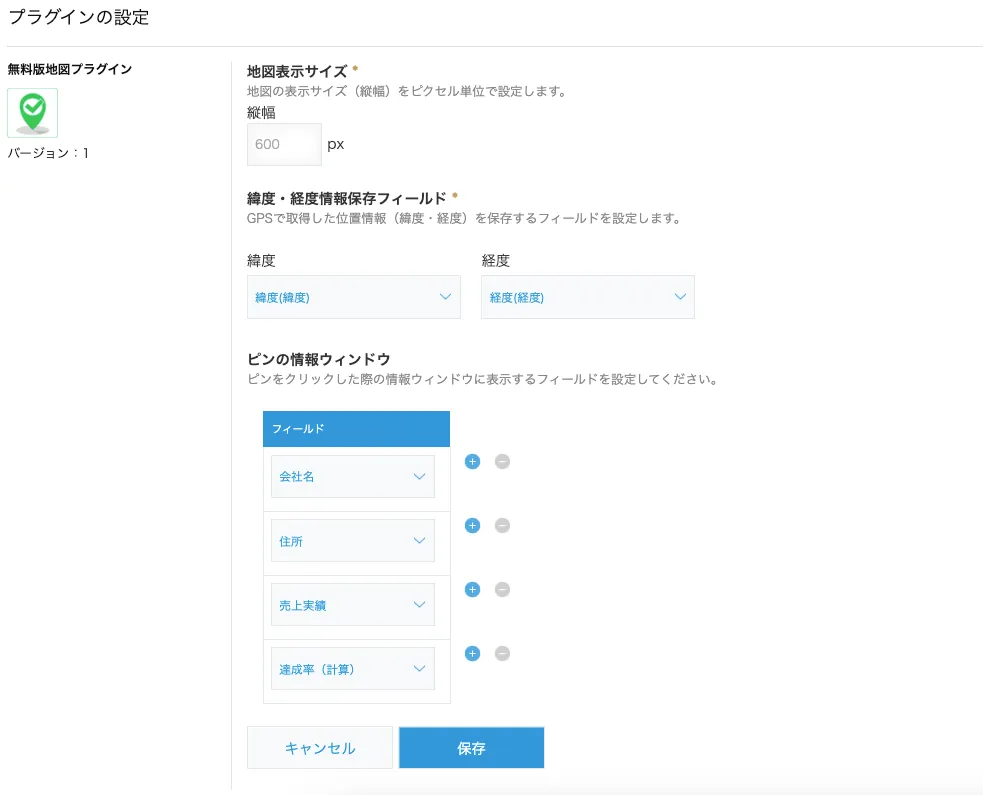Click the map plugin pin icon
The width and height of the screenshot is (983, 795).
(x=32, y=112)
